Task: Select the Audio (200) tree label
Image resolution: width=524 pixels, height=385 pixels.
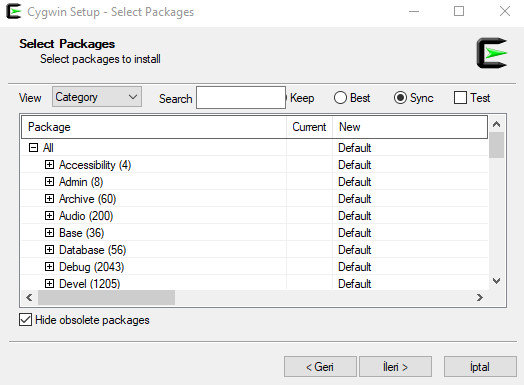Action: coord(86,216)
